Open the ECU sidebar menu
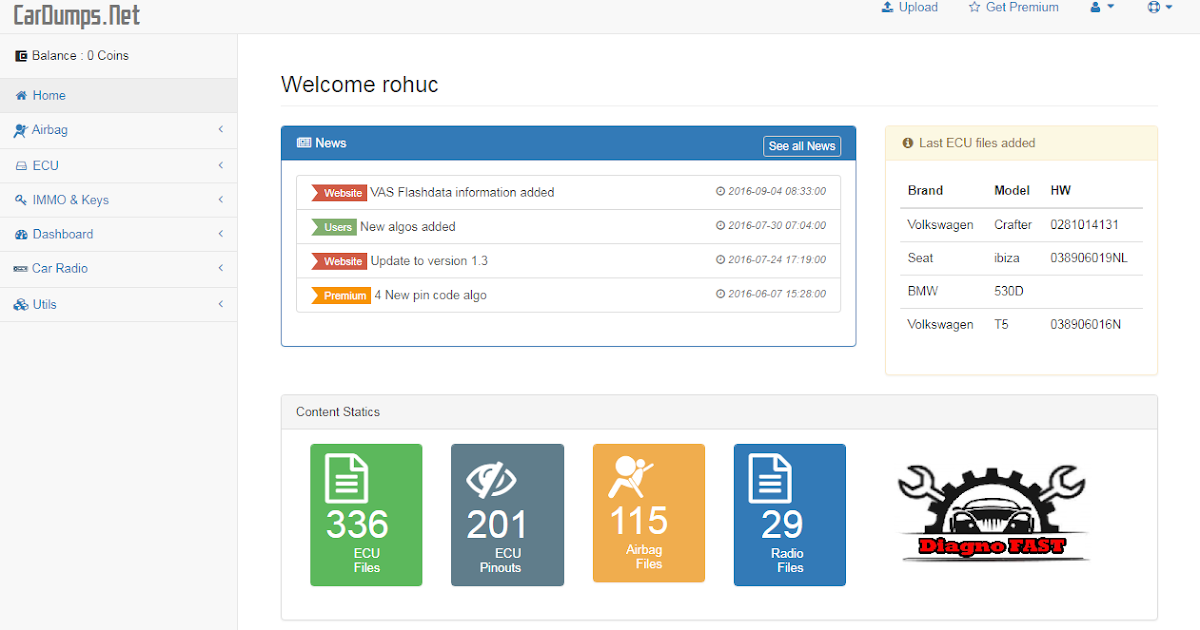 coord(118,165)
